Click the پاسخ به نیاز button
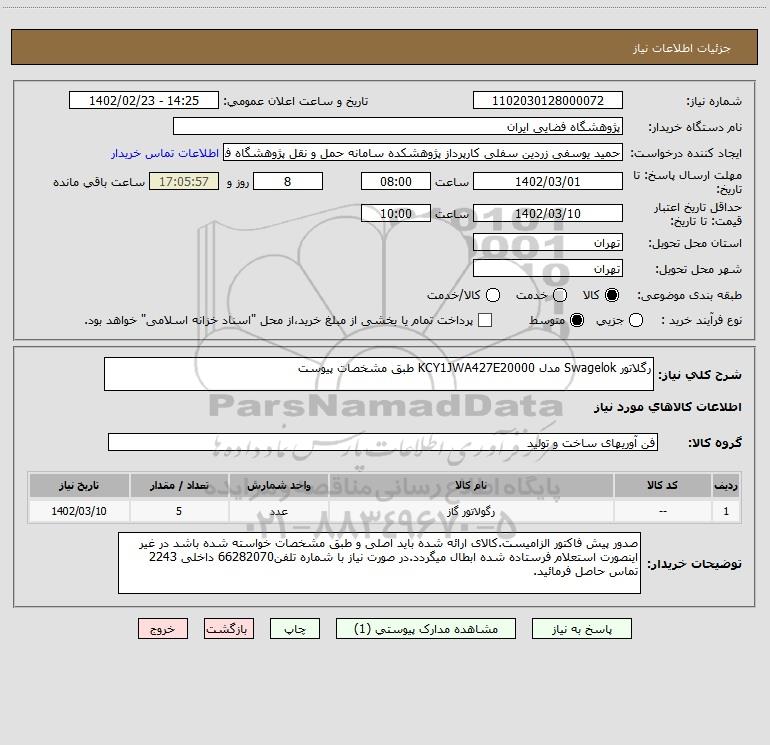The height and width of the screenshot is (745, 770). [x=582, y=629]
